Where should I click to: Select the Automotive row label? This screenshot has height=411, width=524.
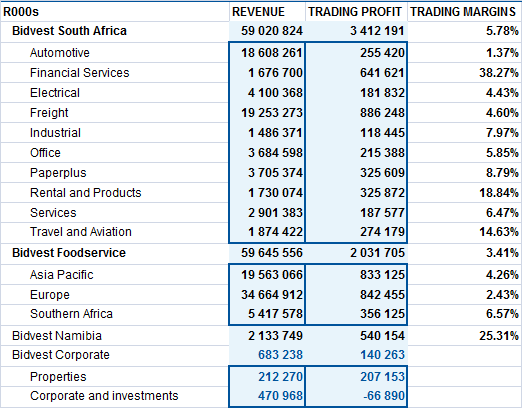point(60,53)
